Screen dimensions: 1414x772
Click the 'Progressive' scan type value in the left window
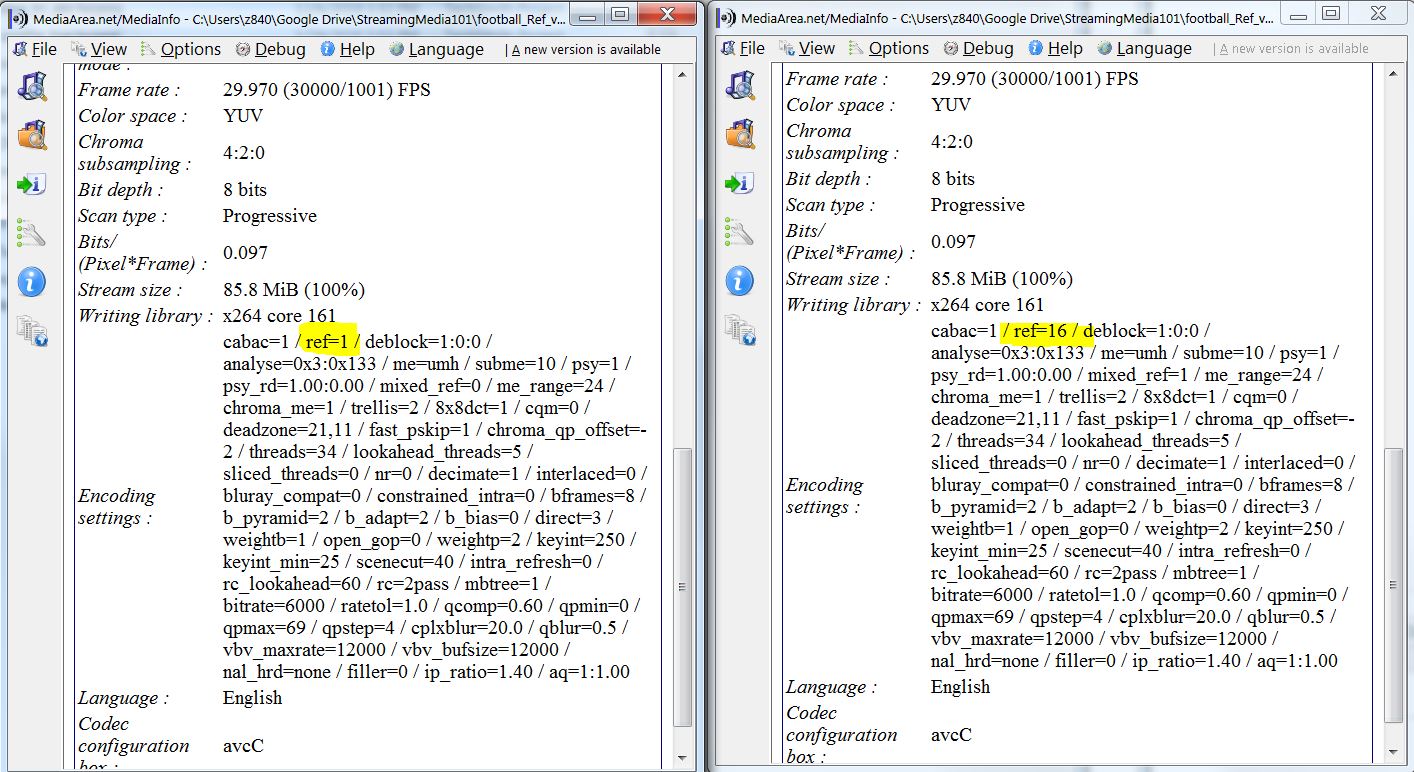click(x=270, y=216)
